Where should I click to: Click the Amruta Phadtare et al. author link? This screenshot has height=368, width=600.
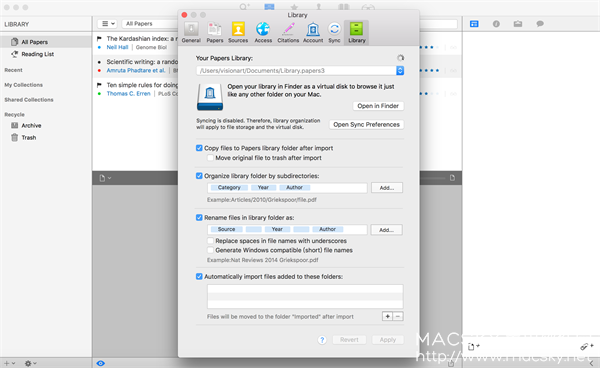136,70
